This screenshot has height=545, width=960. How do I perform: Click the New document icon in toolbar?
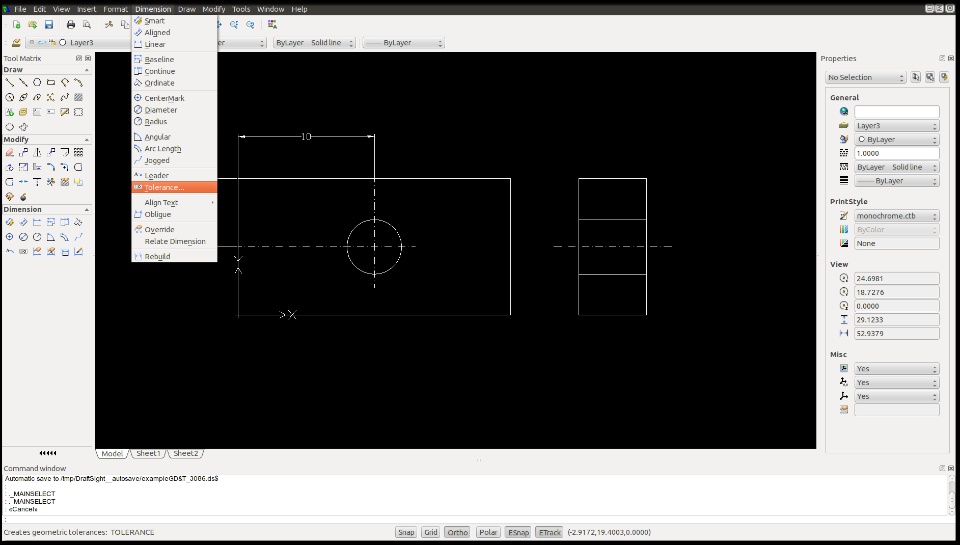pyautogui.click(x=17, y=24)
